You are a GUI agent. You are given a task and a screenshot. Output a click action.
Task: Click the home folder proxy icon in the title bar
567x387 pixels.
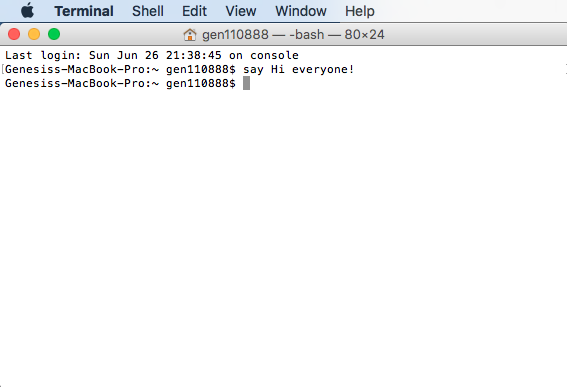pos(189,35)
